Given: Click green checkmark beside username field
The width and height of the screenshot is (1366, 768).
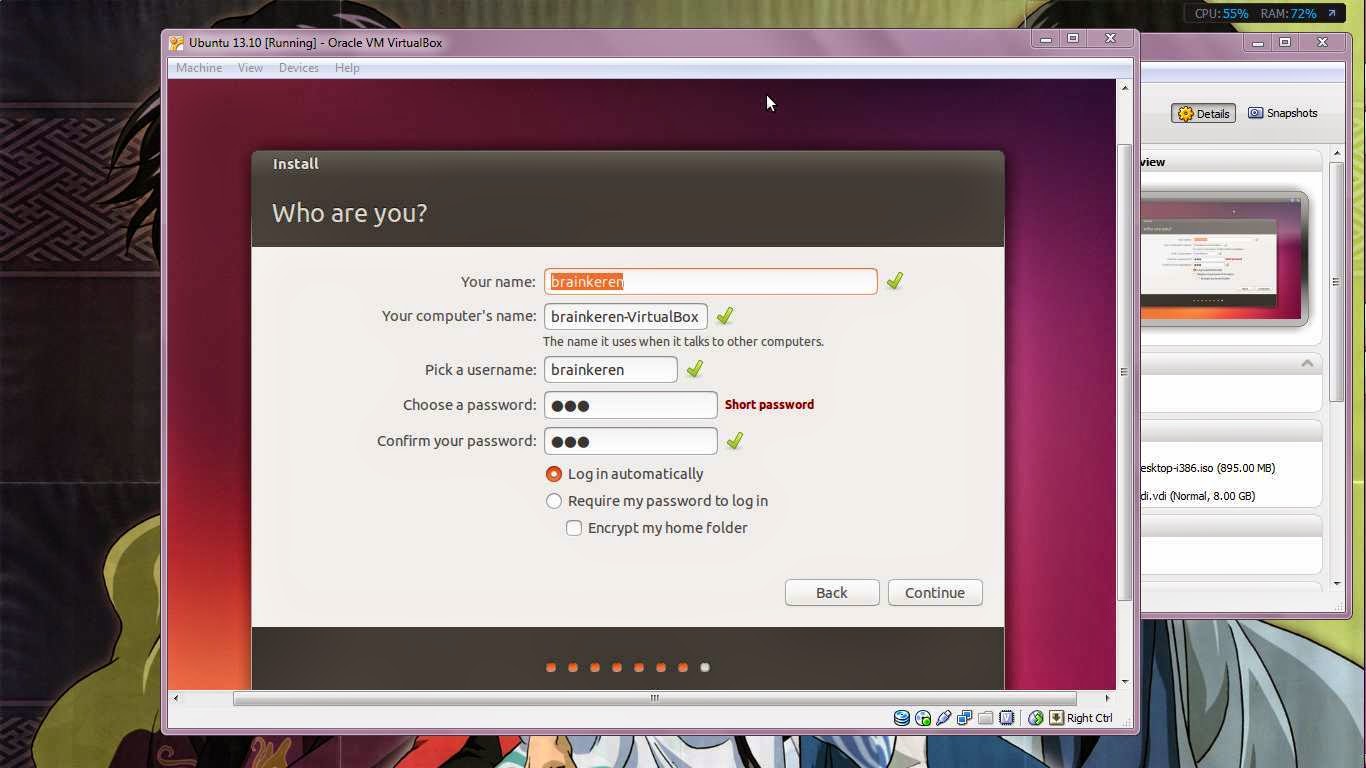Looking at the screenshot, I should pyautogui.click(x=695, y=369).
